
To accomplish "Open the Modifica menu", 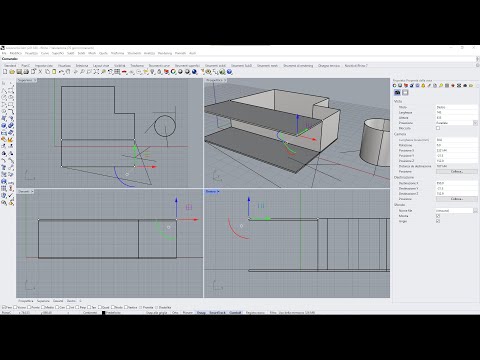I will coord(15,53).
